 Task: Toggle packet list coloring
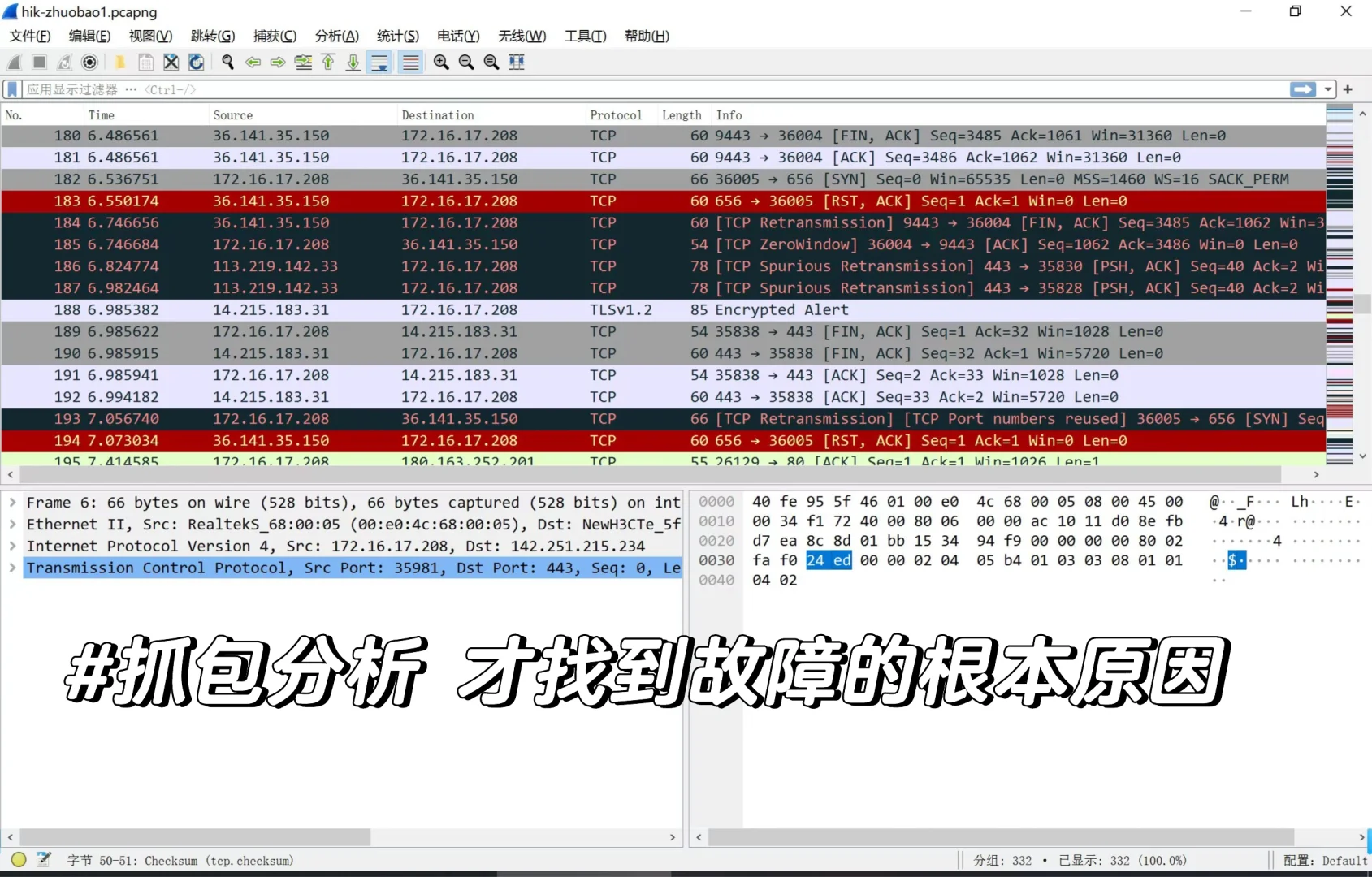tap(410, 63)
